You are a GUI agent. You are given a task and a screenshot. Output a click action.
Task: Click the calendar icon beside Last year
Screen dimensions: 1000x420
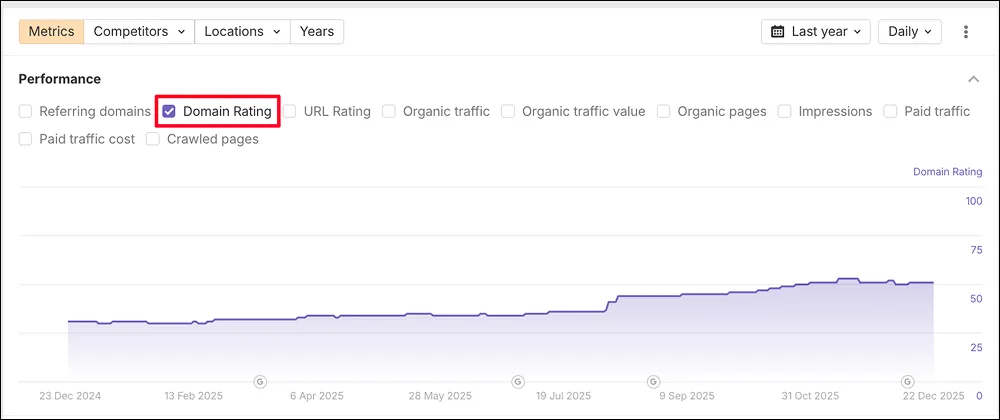tap(777, 31)
